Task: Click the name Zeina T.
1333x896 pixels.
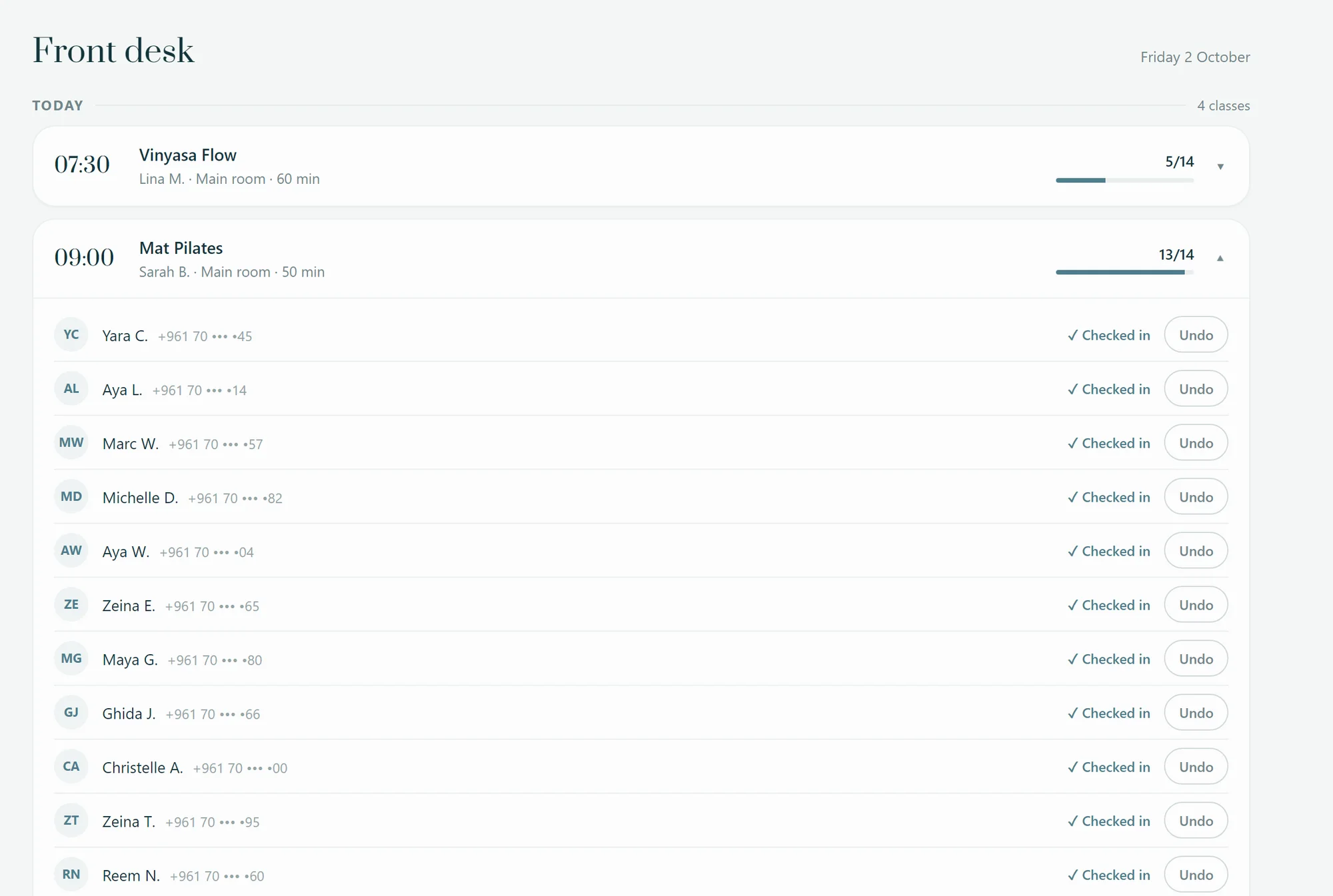Action: click(x=129, y=821)
